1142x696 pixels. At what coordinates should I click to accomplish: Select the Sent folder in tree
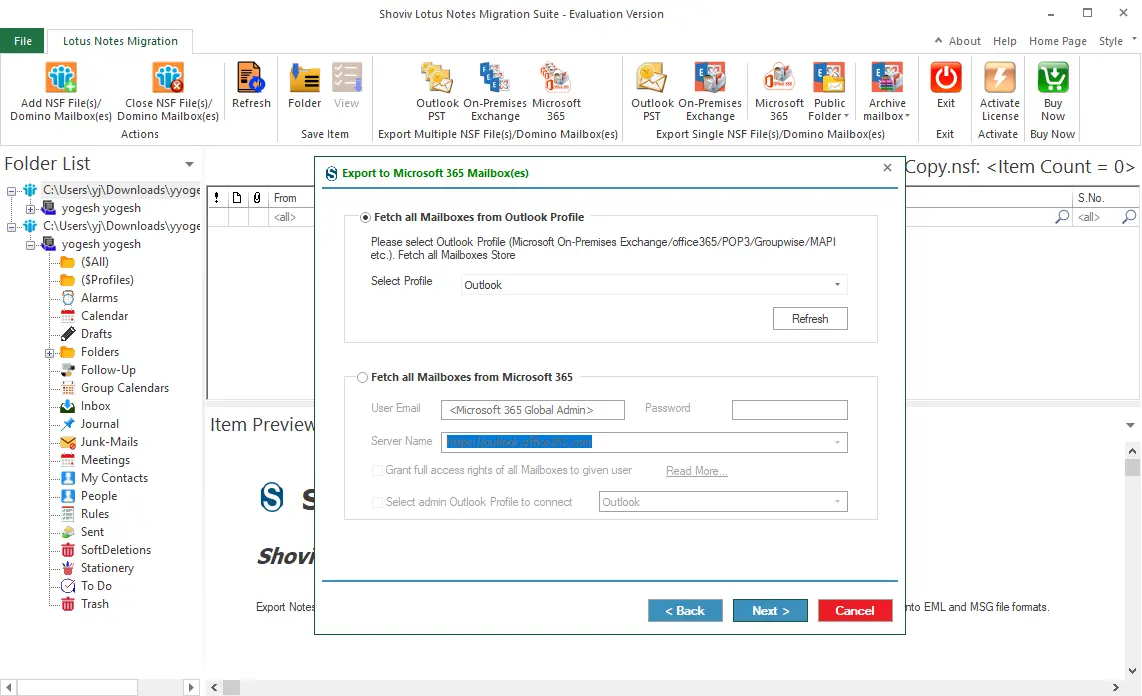coord(92,531)
